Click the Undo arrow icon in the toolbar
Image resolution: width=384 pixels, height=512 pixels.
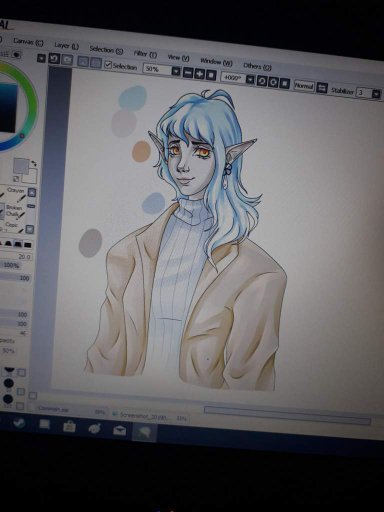[x=54, y=59]
